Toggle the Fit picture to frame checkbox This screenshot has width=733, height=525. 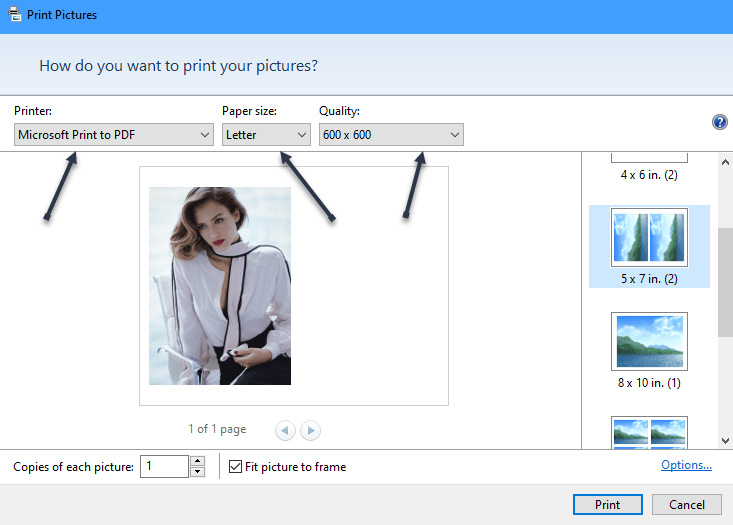pos(236,466)
